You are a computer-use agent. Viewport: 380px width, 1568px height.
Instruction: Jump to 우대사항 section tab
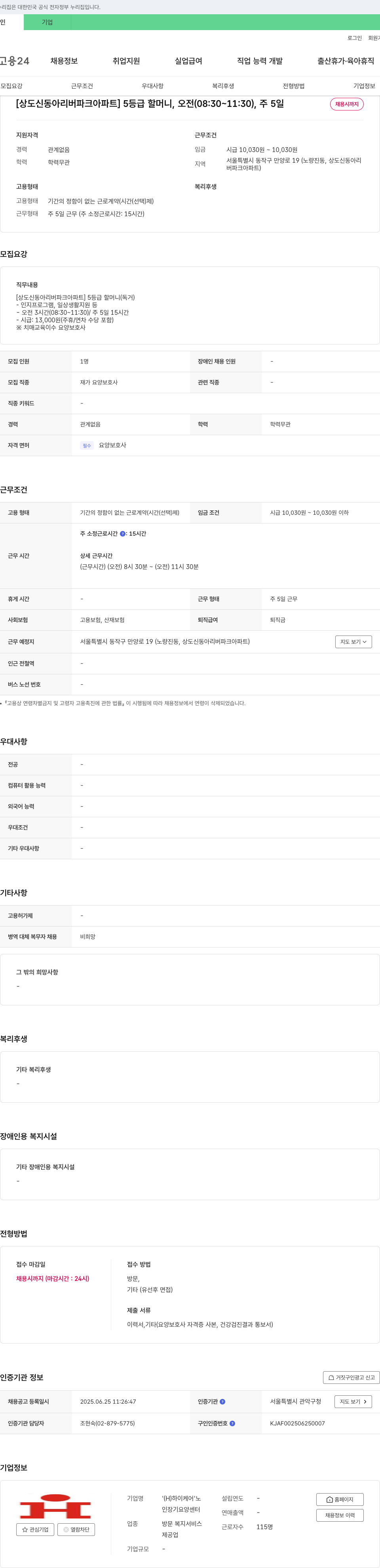pyautogui.click(x=152, y=86)
